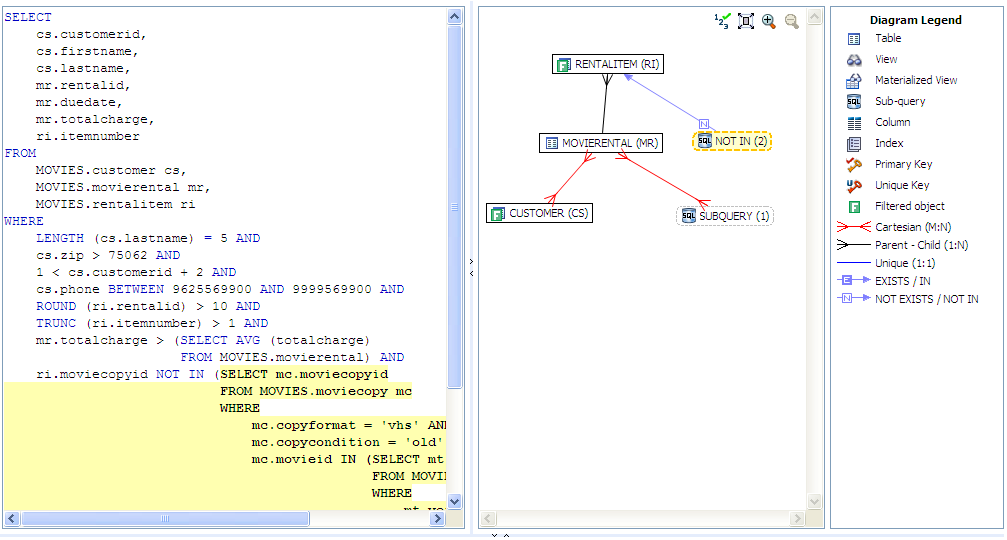Click the View binoculars icon in legend

(854, 60)
